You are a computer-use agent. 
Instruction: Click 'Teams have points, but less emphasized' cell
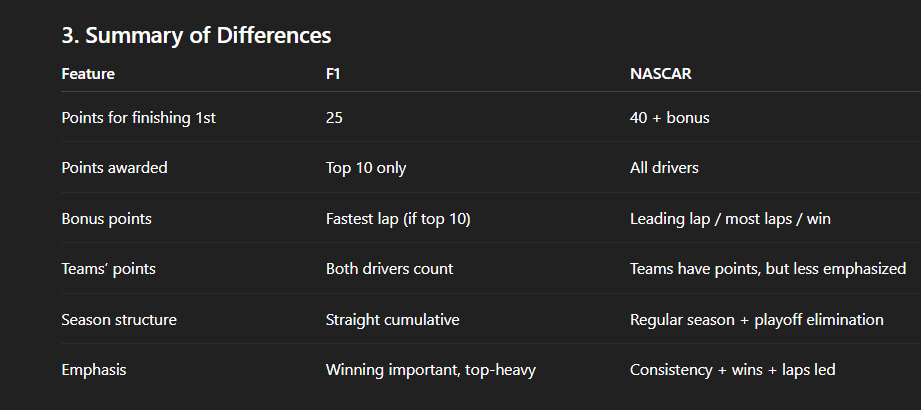(768, 269)
